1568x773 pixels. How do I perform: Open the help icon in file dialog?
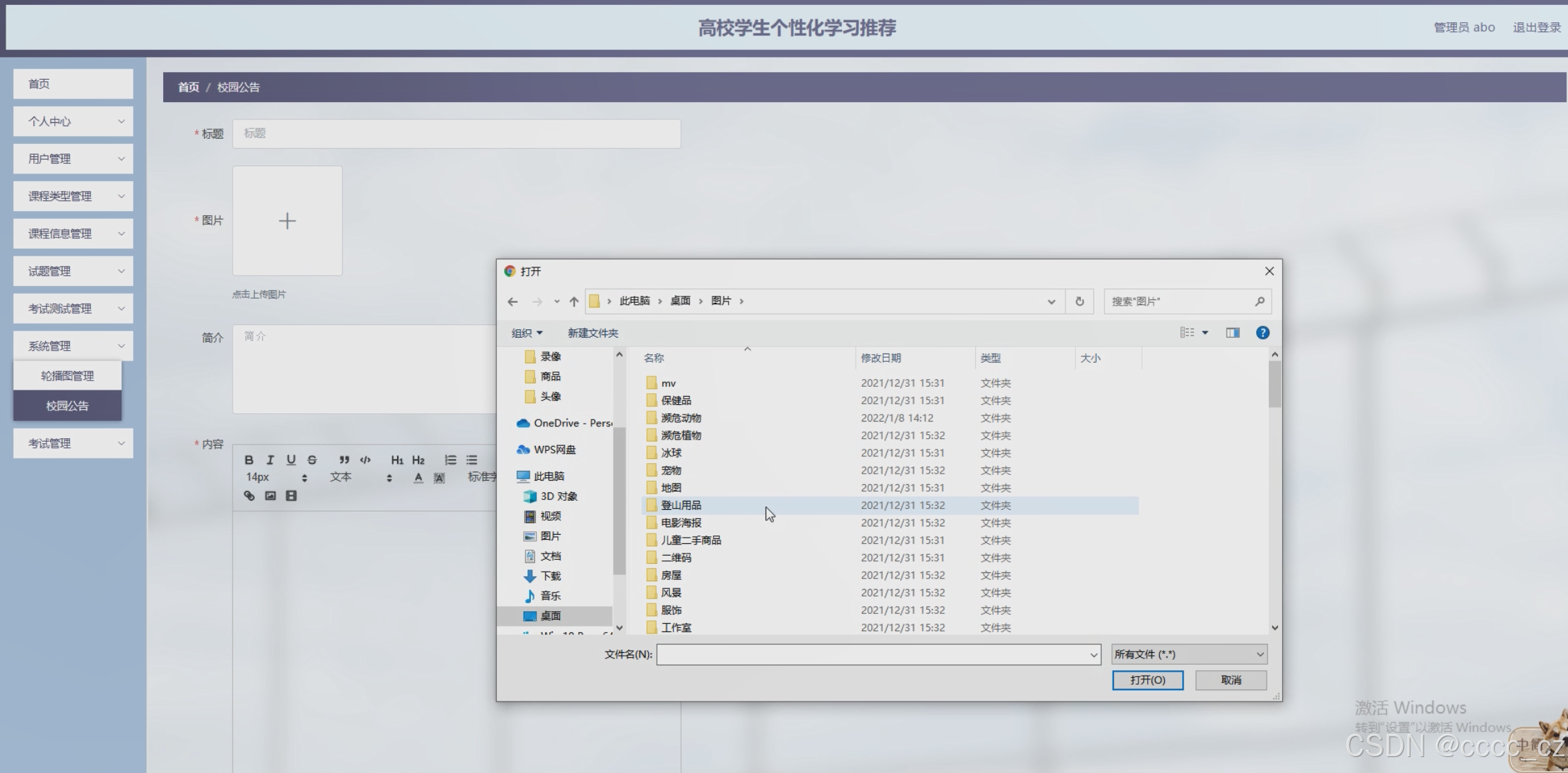coord(1263,333)
